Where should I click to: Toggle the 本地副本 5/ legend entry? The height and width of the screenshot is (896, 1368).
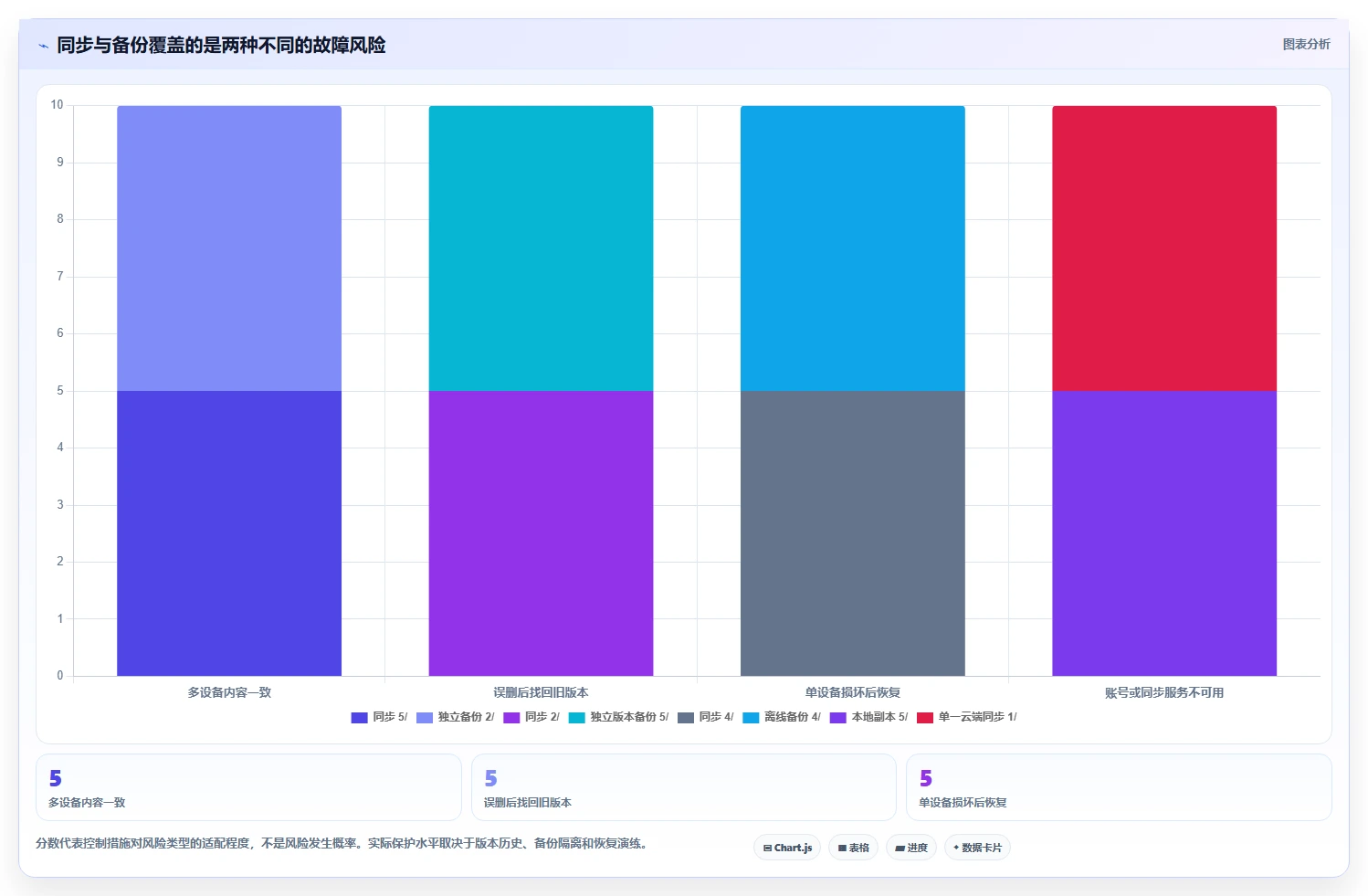(x=868, y=717)
